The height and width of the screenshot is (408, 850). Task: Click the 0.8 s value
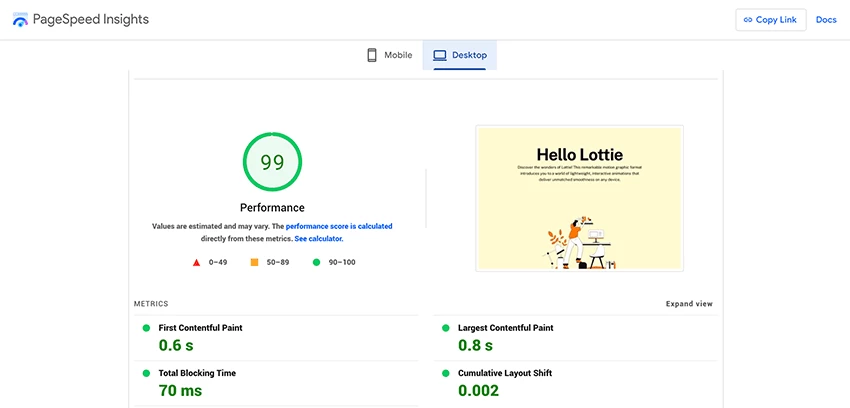(x=475, y=345)
